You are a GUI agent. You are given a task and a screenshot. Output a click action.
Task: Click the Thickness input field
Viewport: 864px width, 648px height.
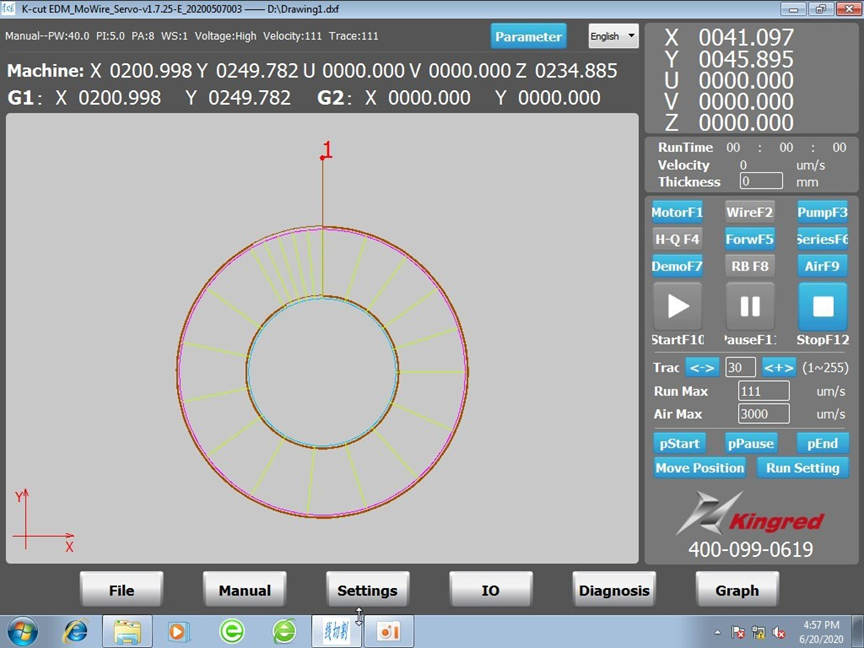[x=761, y=181]
